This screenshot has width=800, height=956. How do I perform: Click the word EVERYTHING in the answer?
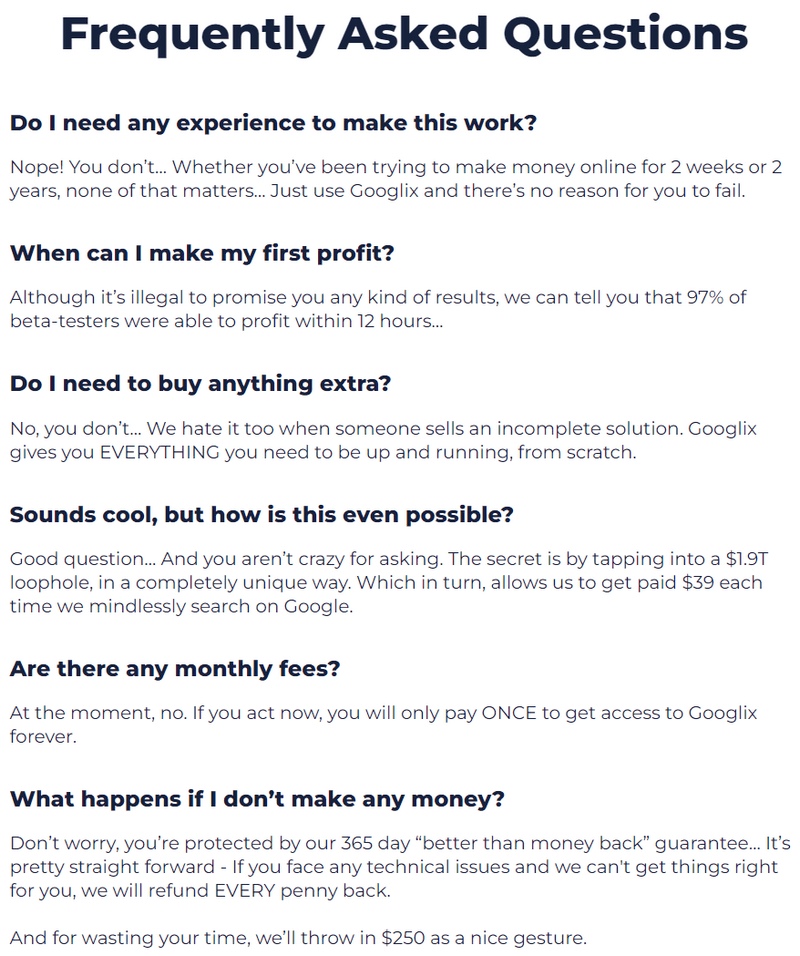click(159, 452)
